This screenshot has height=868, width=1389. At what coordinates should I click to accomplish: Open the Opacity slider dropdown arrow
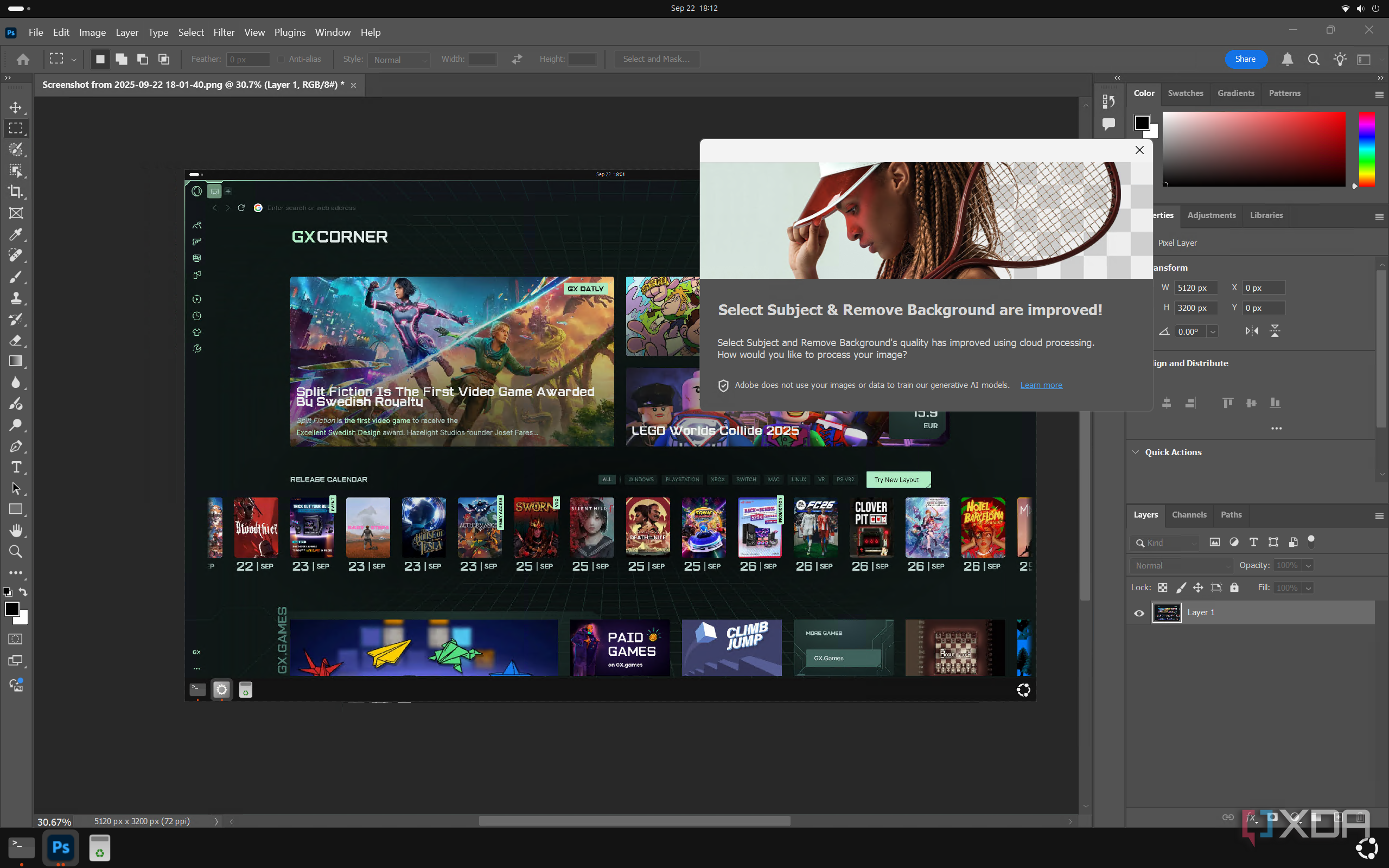point(1308,565)
